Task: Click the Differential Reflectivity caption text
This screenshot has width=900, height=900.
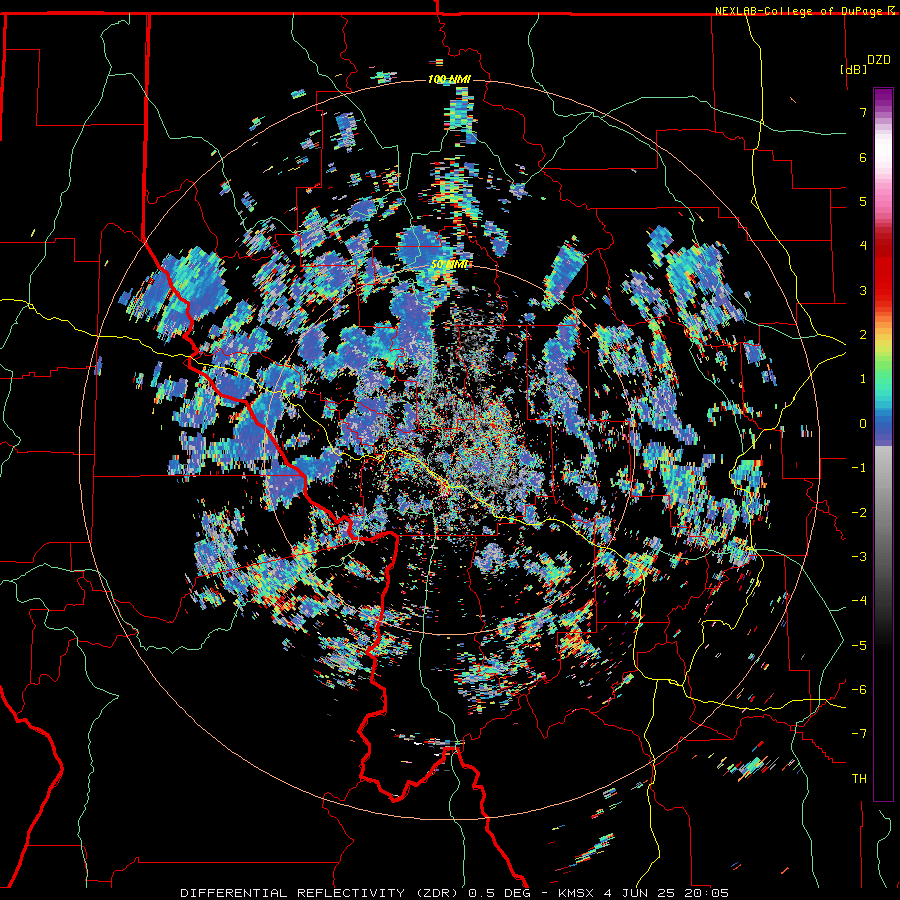Action: 454,893
